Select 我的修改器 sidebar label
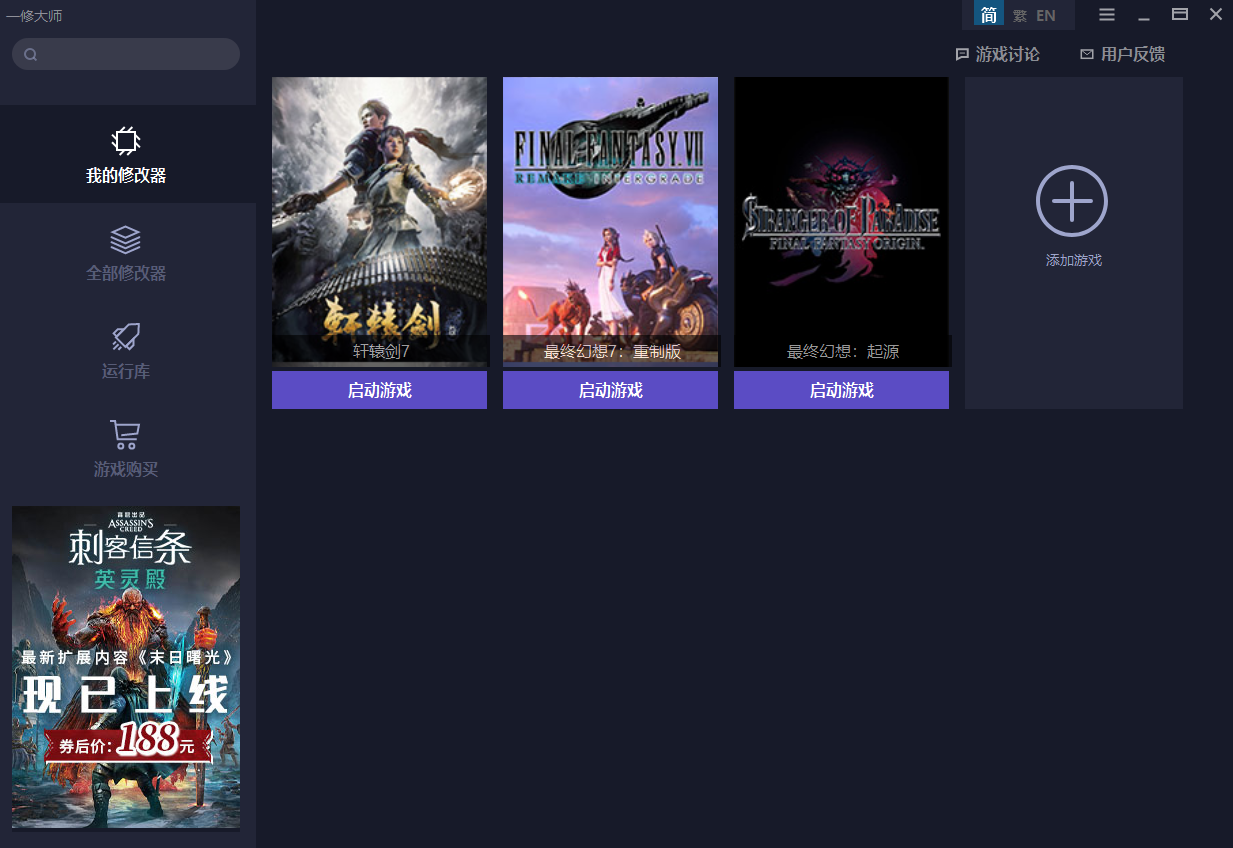The height and width of the screenshot is (848, 1233). click(126, 176)
